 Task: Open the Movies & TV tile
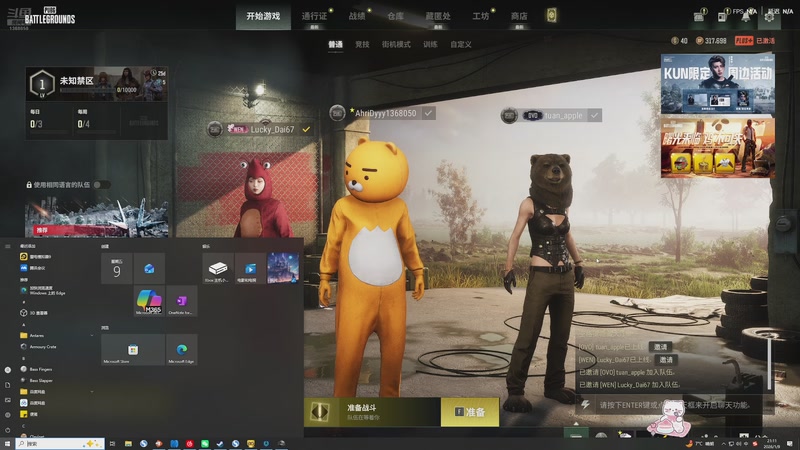tap(251, 268)
